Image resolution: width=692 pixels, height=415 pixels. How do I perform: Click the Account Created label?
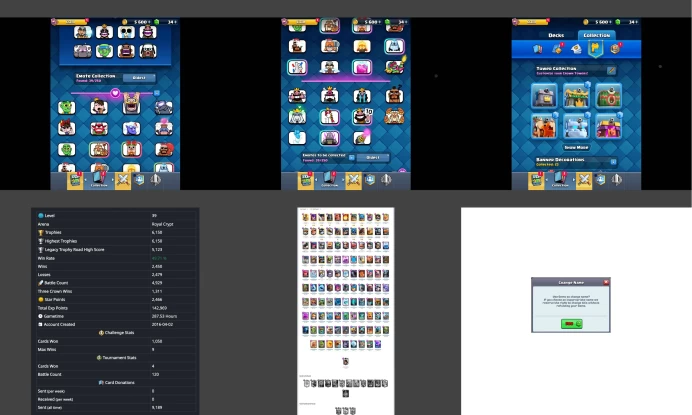click(59, 324)
